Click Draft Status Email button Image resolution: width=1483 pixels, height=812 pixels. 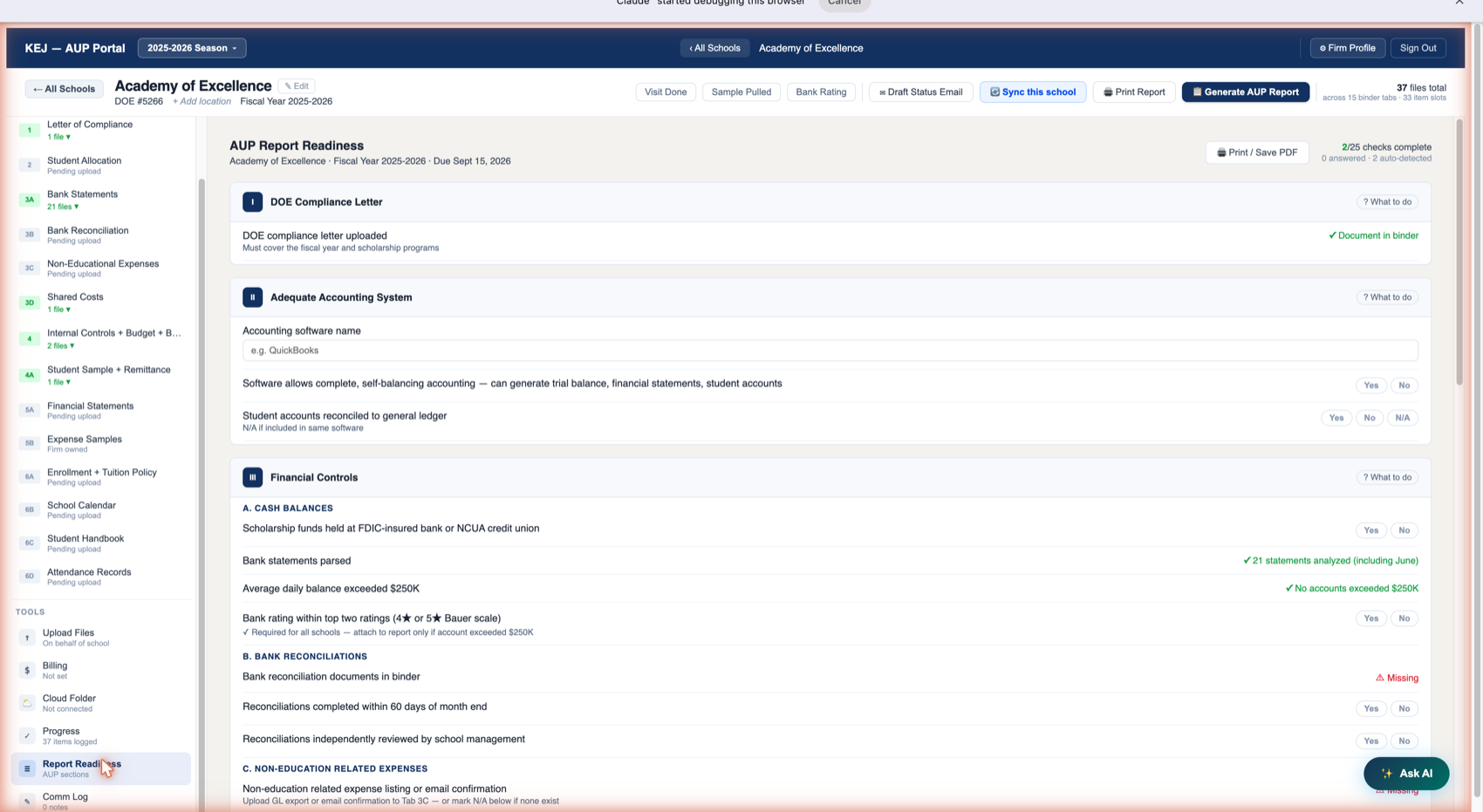point(920,92)
